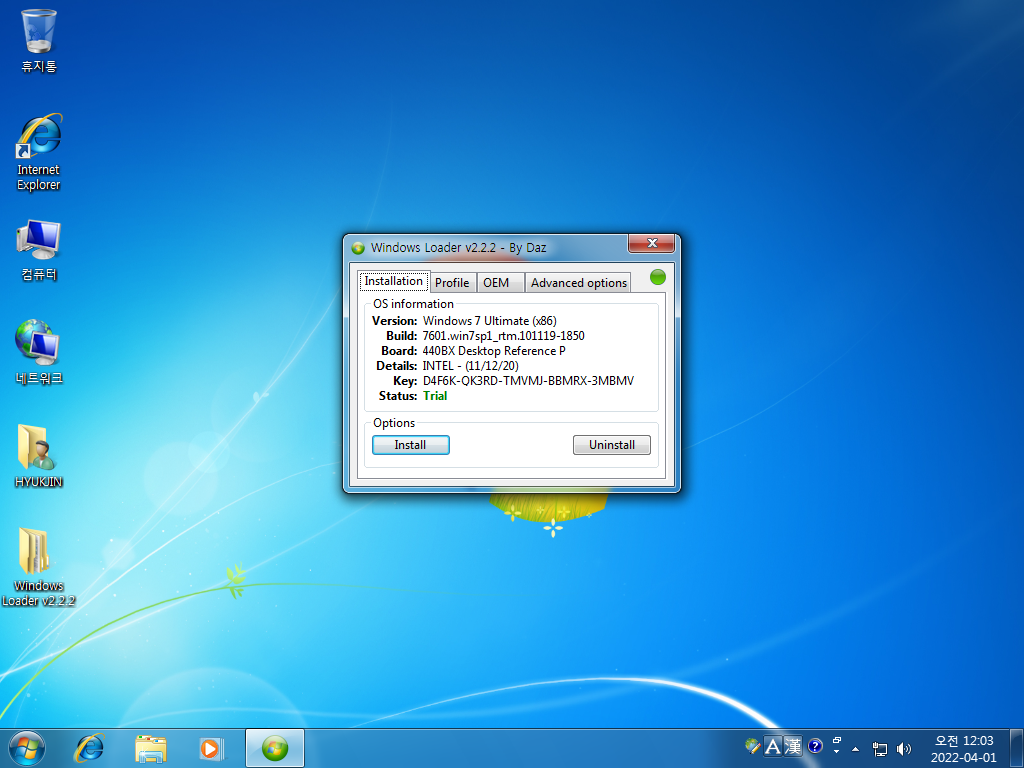The width and height of the screenshot is (1024, 768).
Task: Click the green 'Trial' status text
Action: 435,396
